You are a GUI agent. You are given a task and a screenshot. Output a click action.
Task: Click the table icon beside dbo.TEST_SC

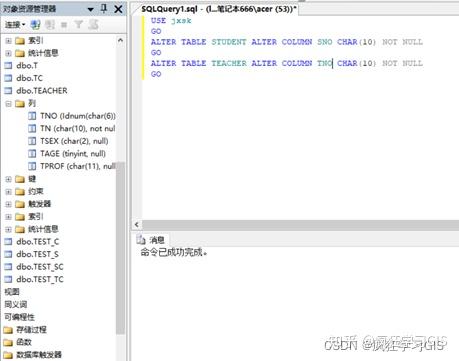8,267
